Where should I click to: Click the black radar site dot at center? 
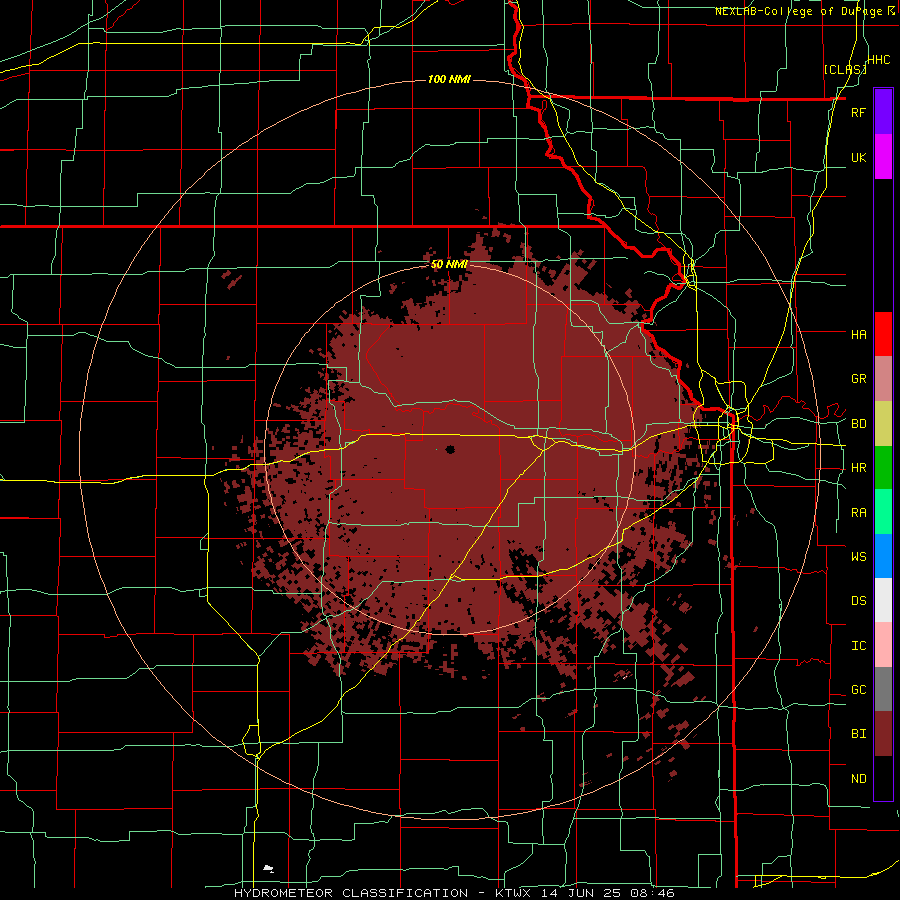[450, 449]
